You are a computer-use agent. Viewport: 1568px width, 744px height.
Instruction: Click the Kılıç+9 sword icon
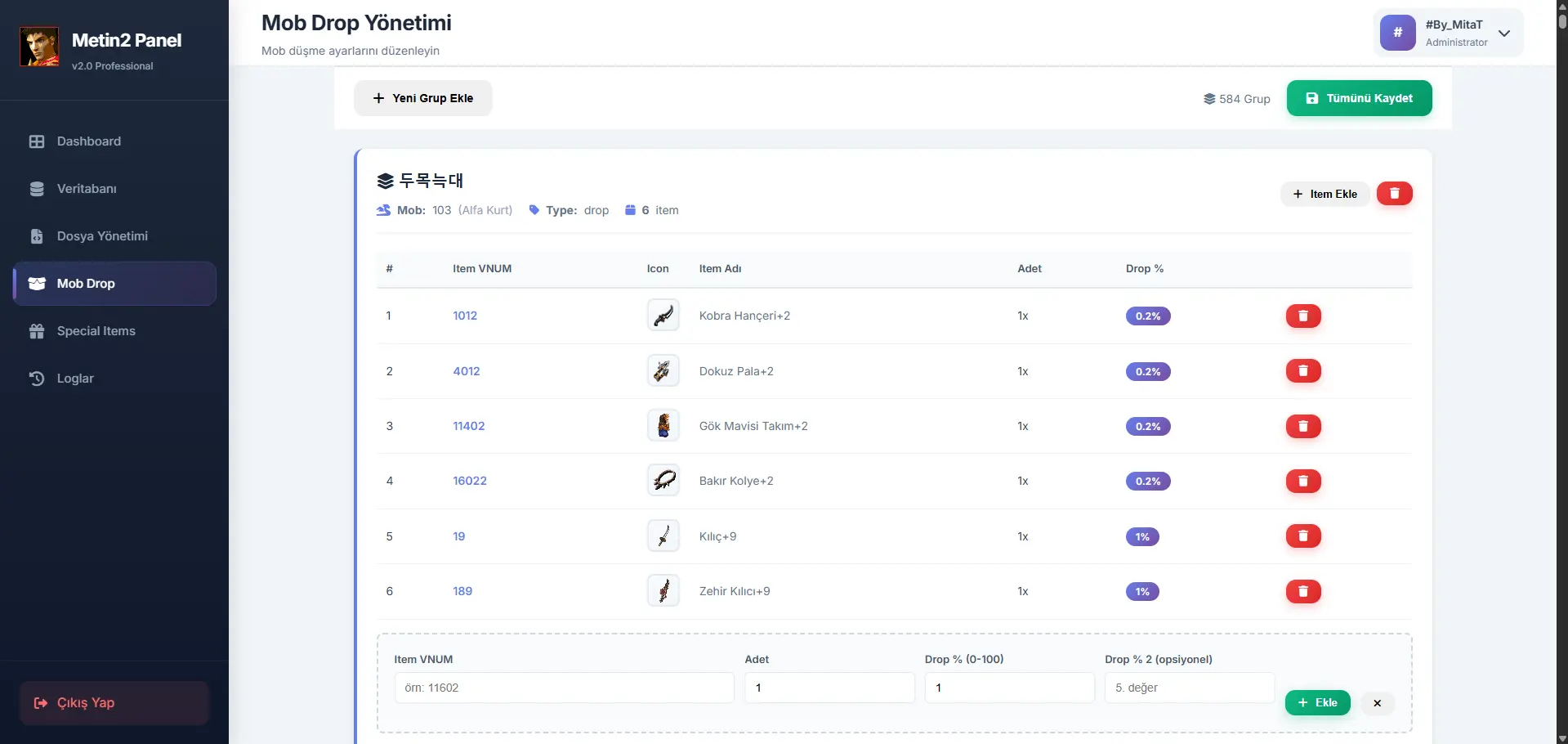click(x=663, y=536)
